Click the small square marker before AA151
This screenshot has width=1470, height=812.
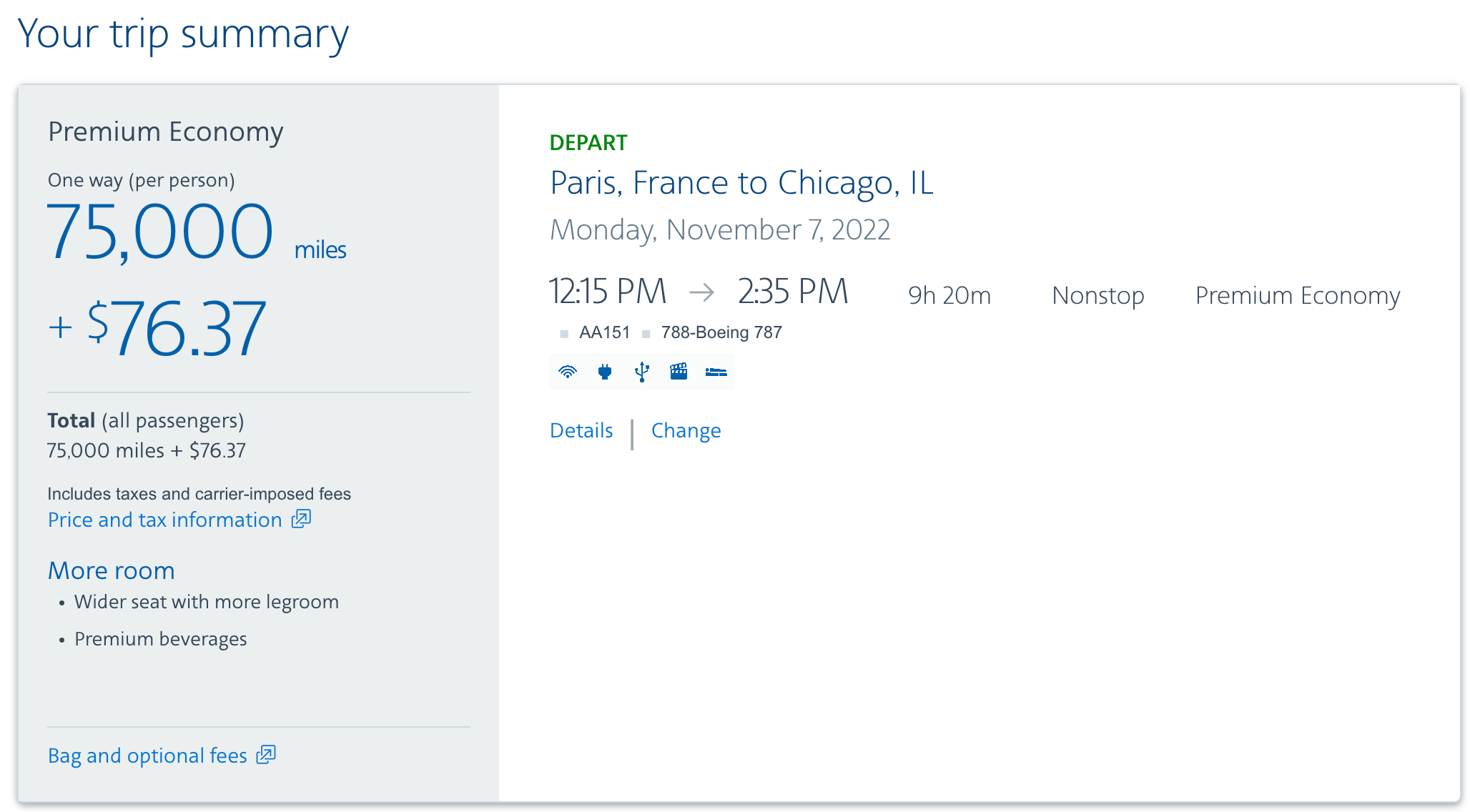pos(564,334)
